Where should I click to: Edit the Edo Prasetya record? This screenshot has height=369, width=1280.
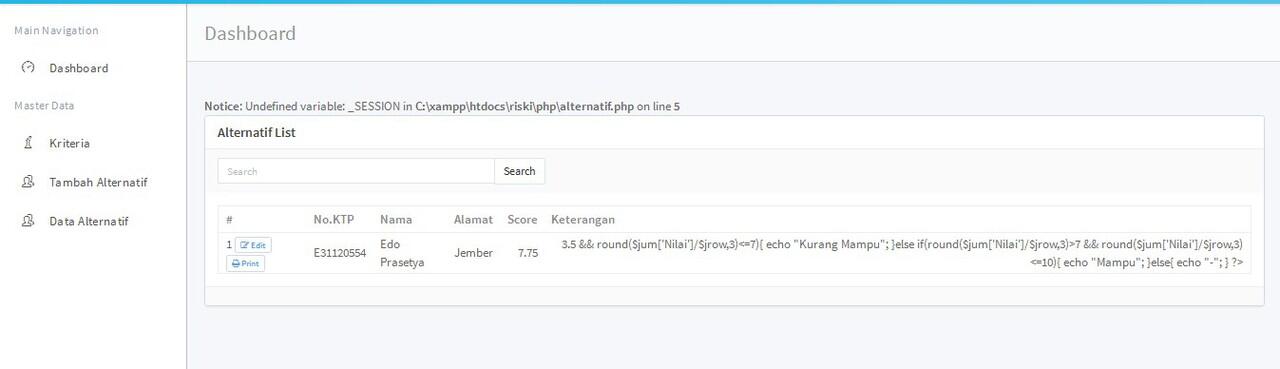253,245
